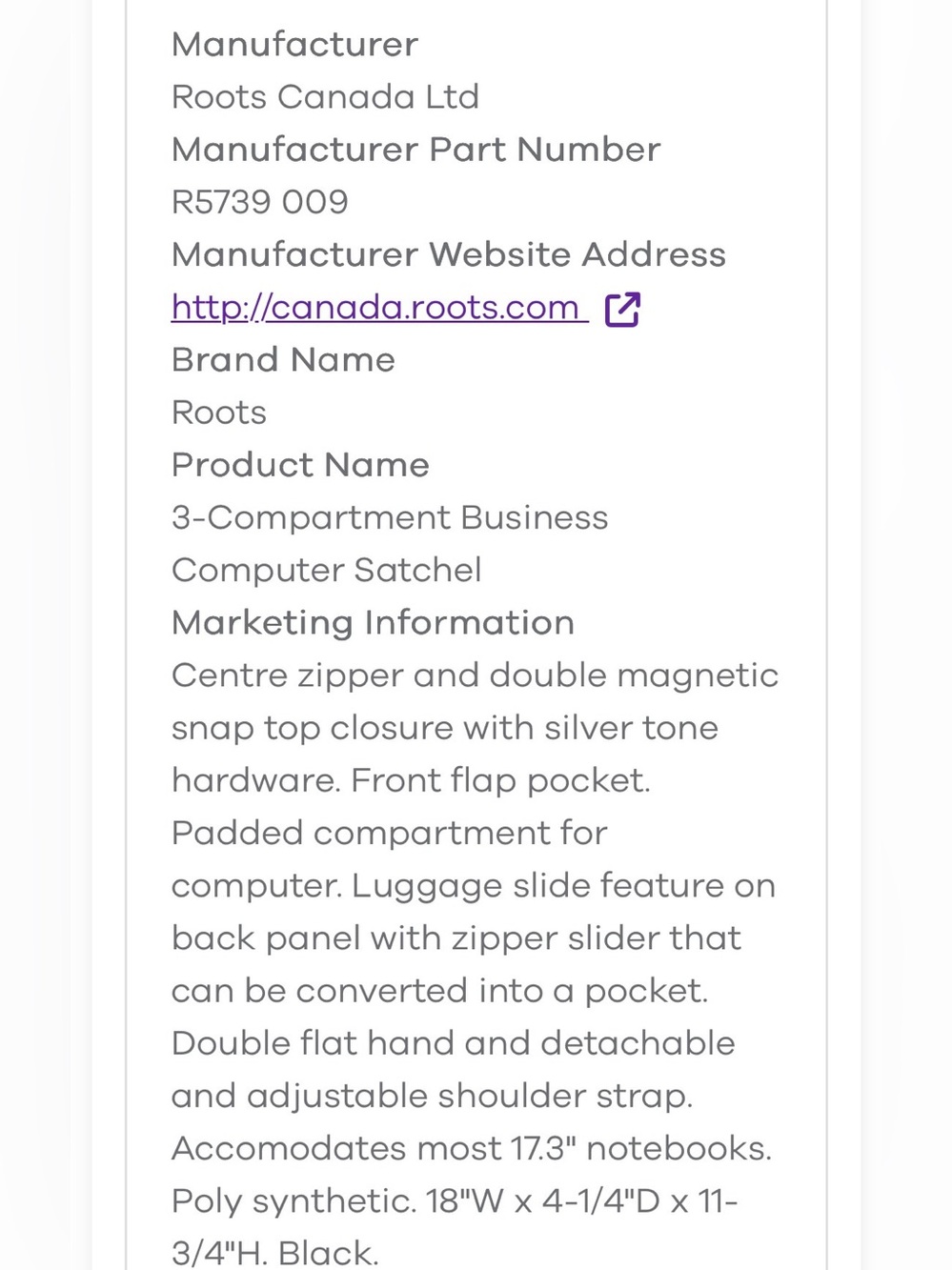Select the Computer Satchel text line
Image resolution: width=952 pixels, height=1270 pixels.
coord(326,570)
